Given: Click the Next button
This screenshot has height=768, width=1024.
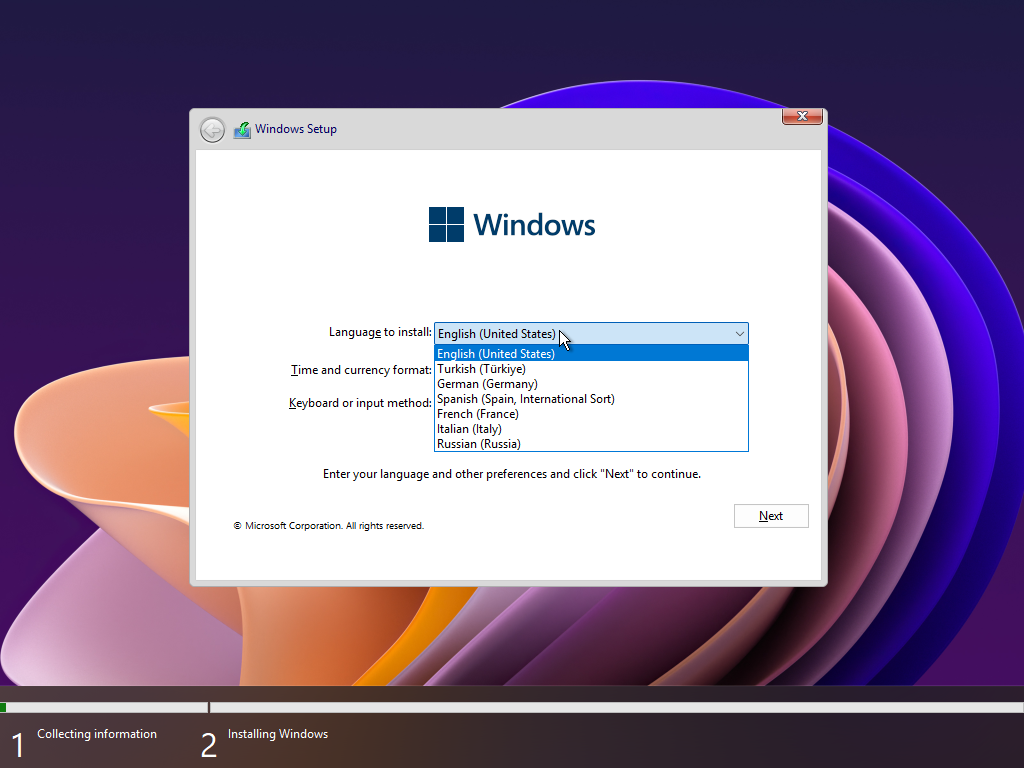Looking at the screenshot, I should (771, 516).
